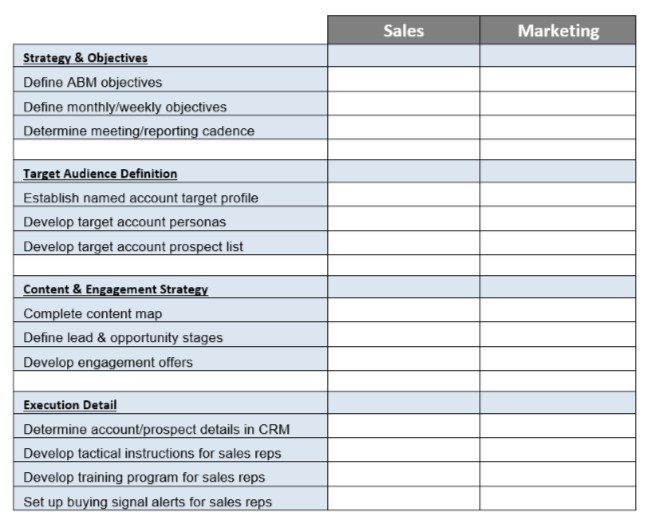The image size is (650, 527).
Task: Click Sales cell for Establish named account target profile
Action: coord(403,197)
